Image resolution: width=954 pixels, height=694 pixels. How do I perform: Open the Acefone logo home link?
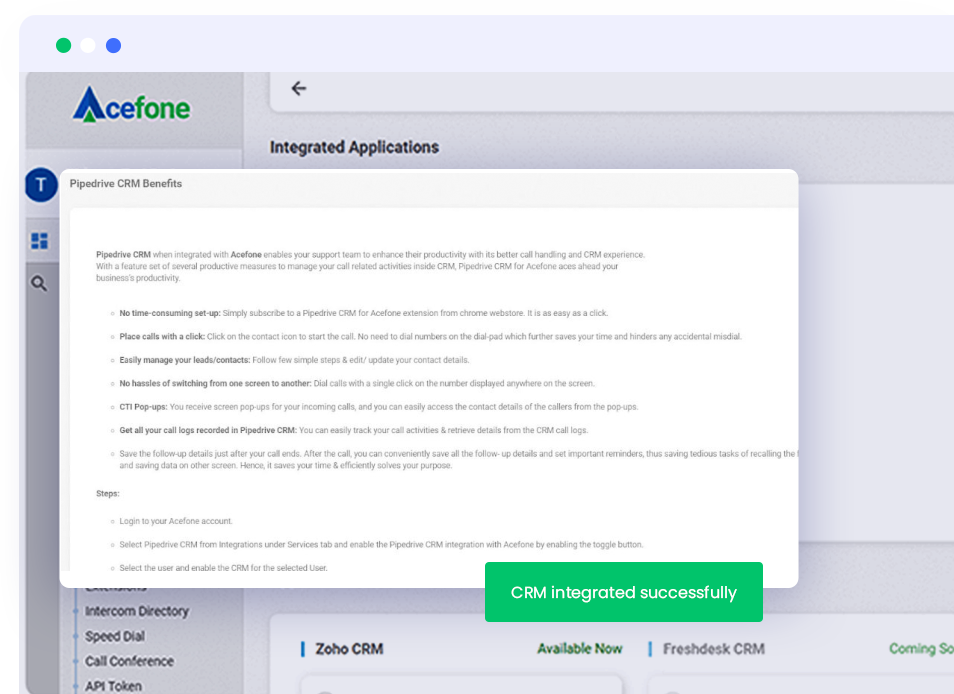click(131, 105)
